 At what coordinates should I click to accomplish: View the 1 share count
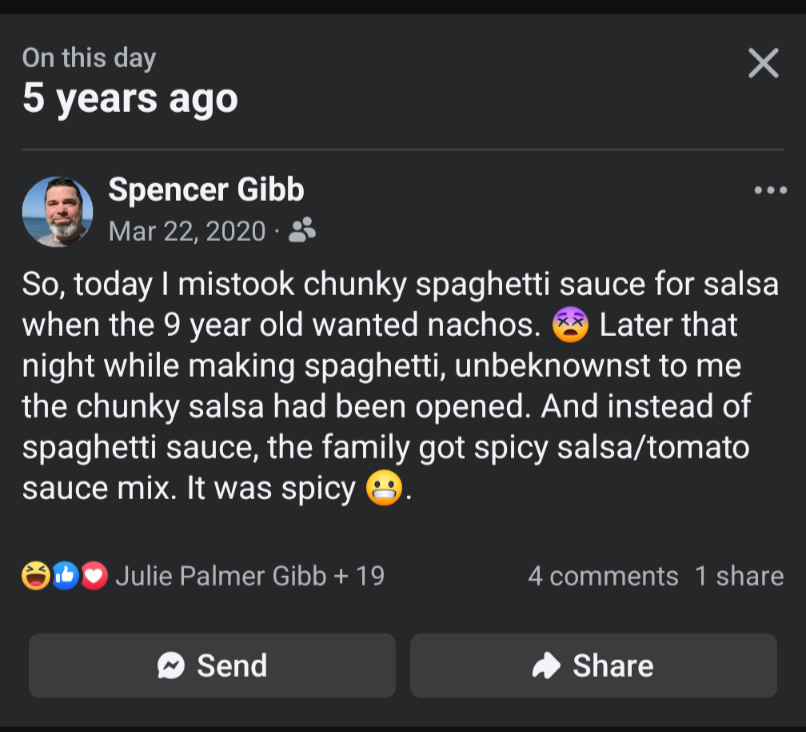coord(739,576)
